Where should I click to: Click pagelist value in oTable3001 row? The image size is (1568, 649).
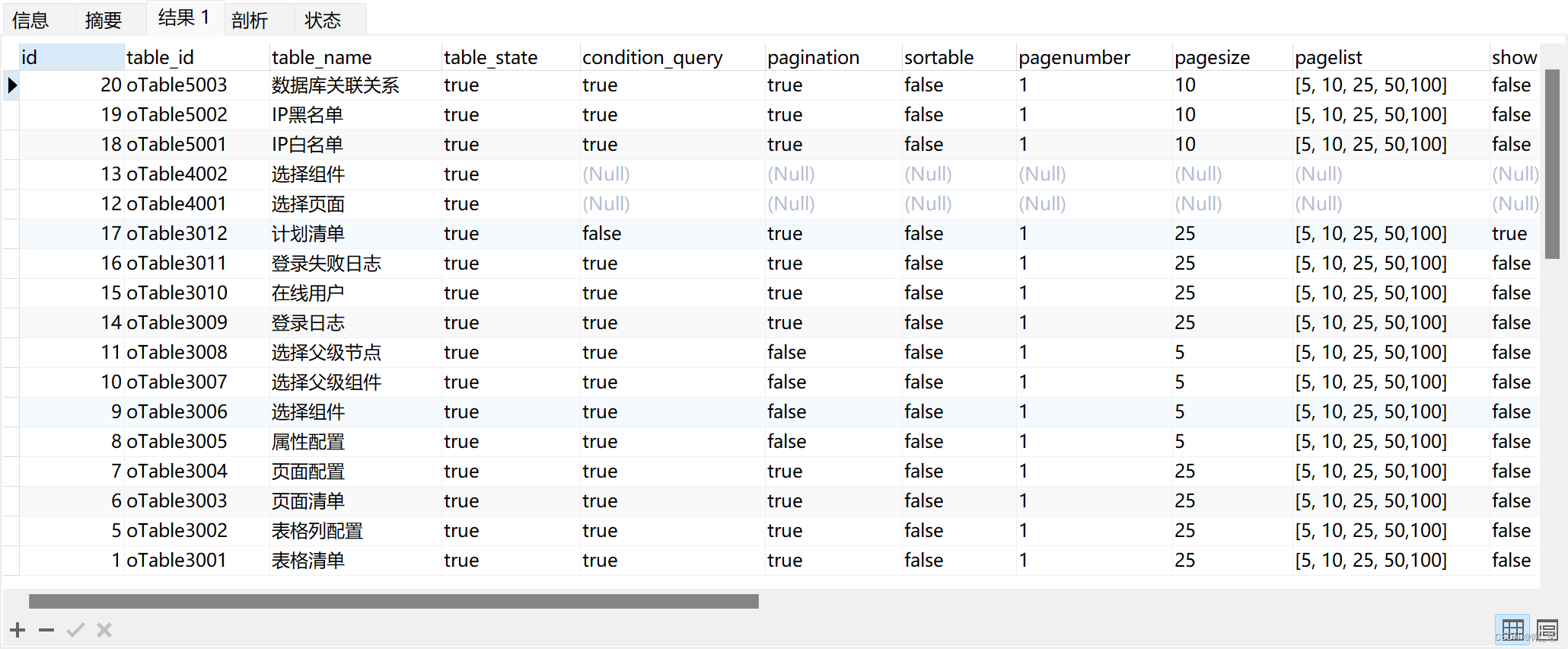click(1391, 560)
